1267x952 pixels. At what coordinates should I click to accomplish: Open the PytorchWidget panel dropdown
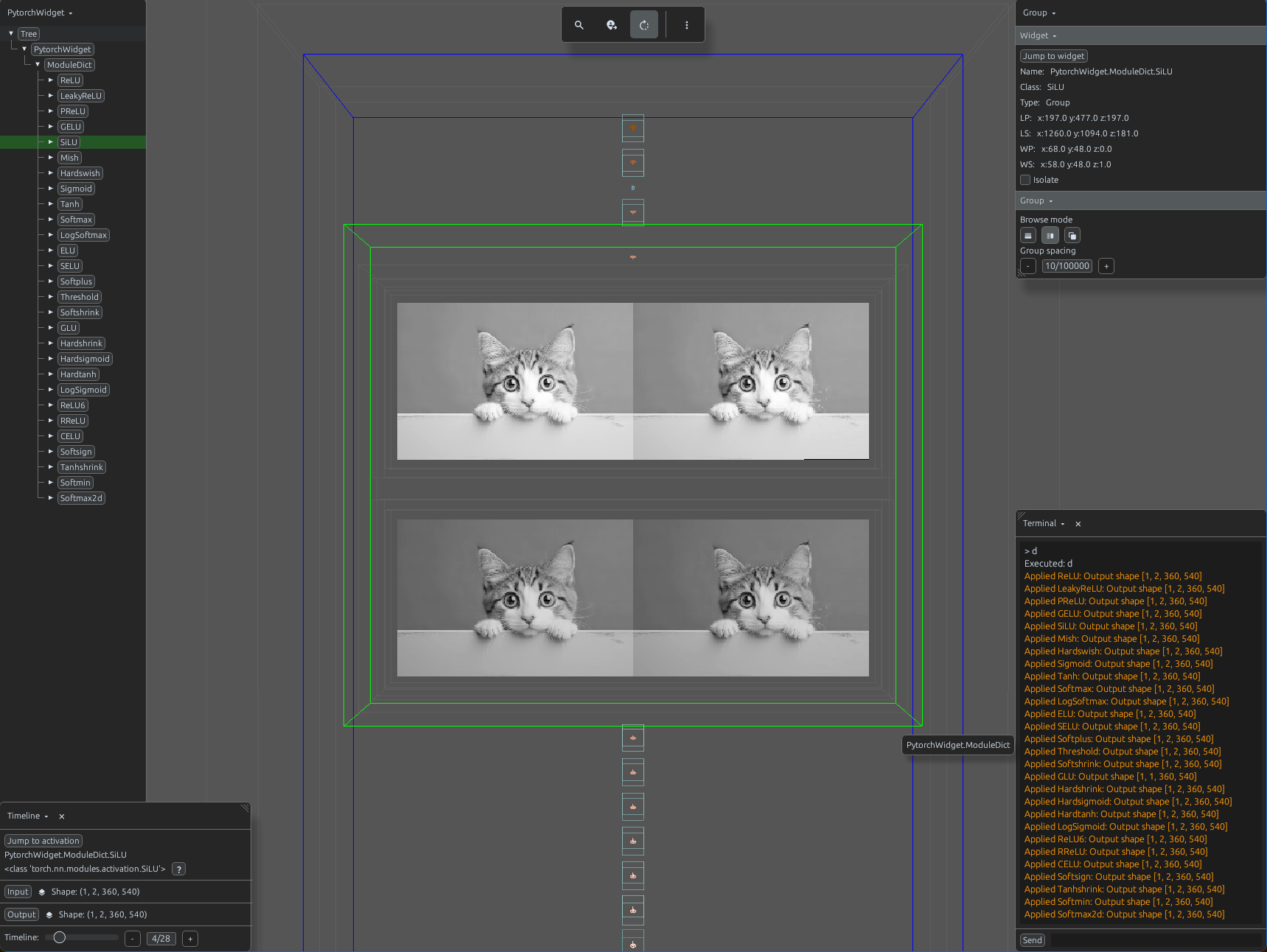41,13
